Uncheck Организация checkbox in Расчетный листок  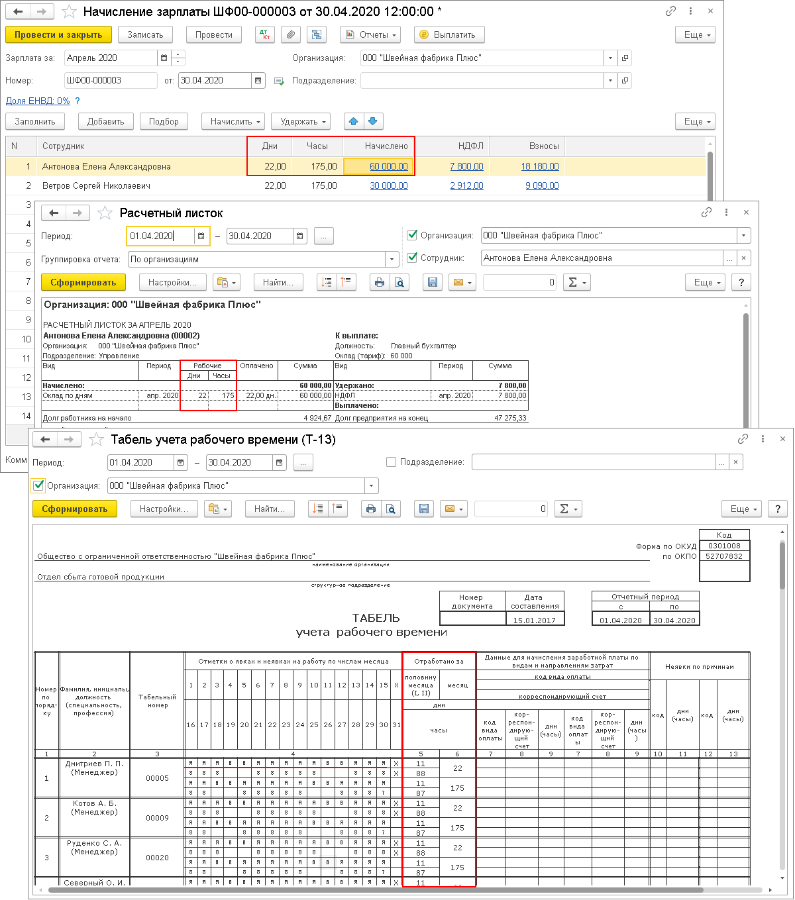click(412, 235)
